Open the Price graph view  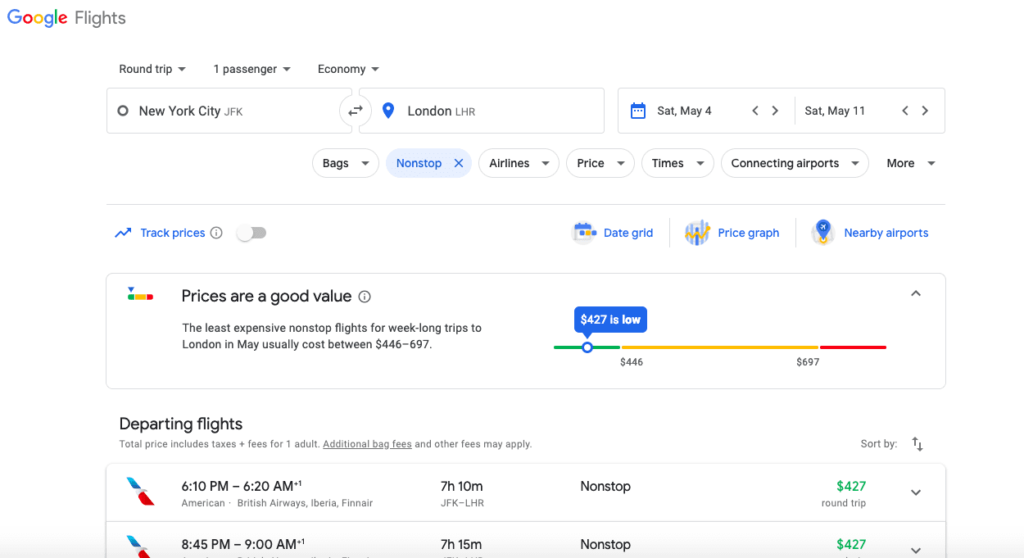[731, 233]
